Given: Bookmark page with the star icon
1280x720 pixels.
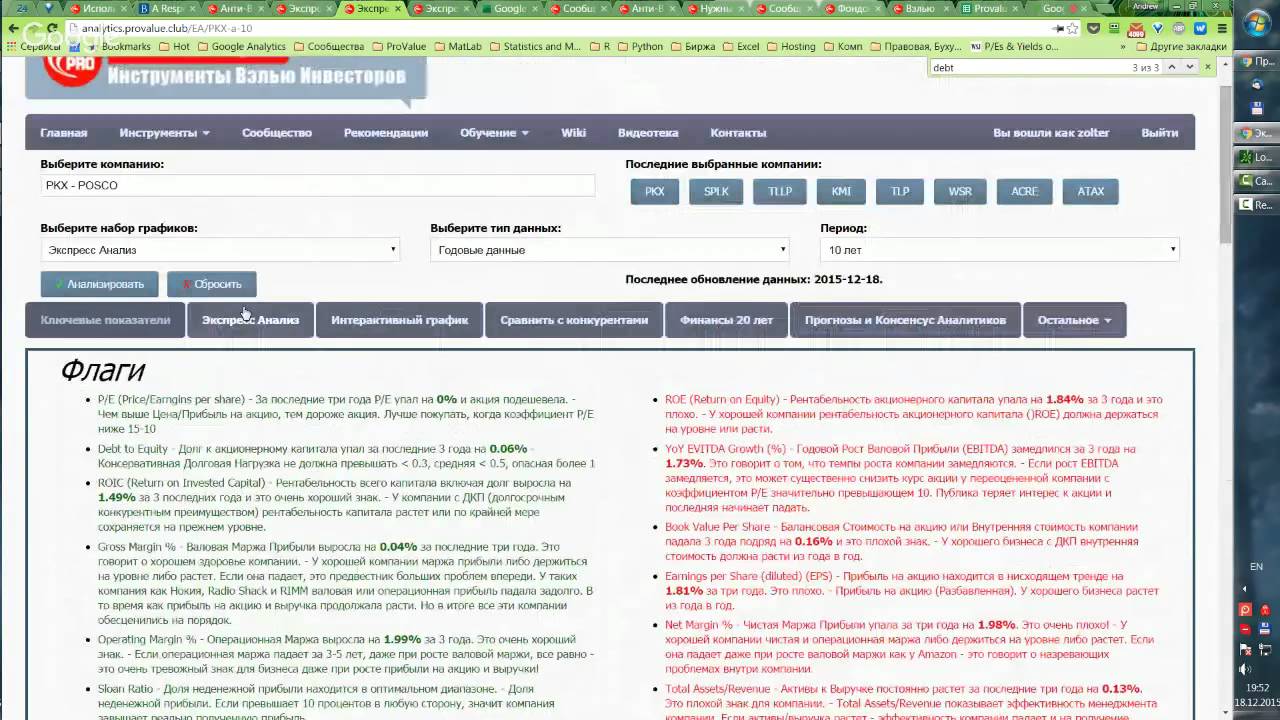Looking at the screenshot, I should pos(1073,28).
